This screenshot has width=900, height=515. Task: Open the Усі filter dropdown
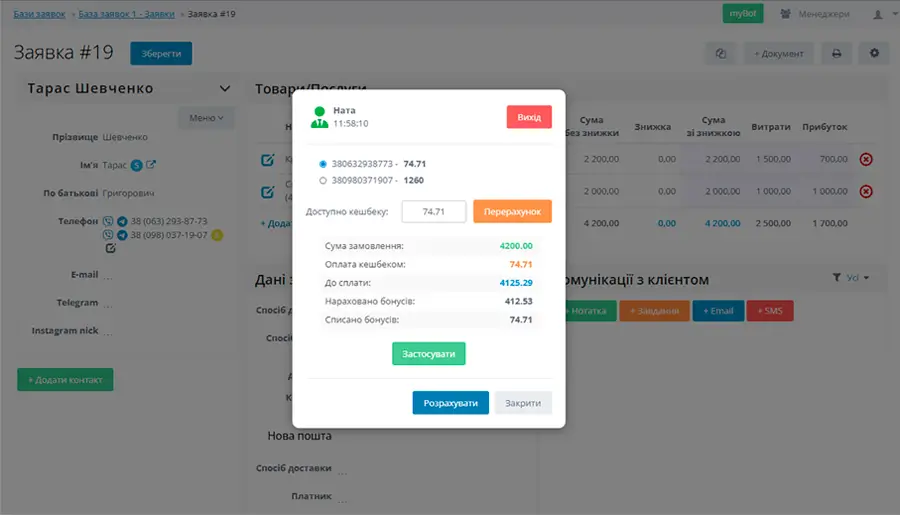click(851, 278)
